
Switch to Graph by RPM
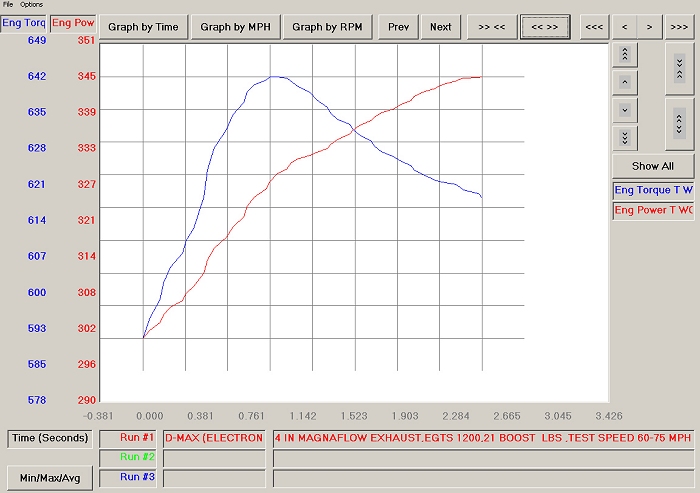click(x=327, y=27)
